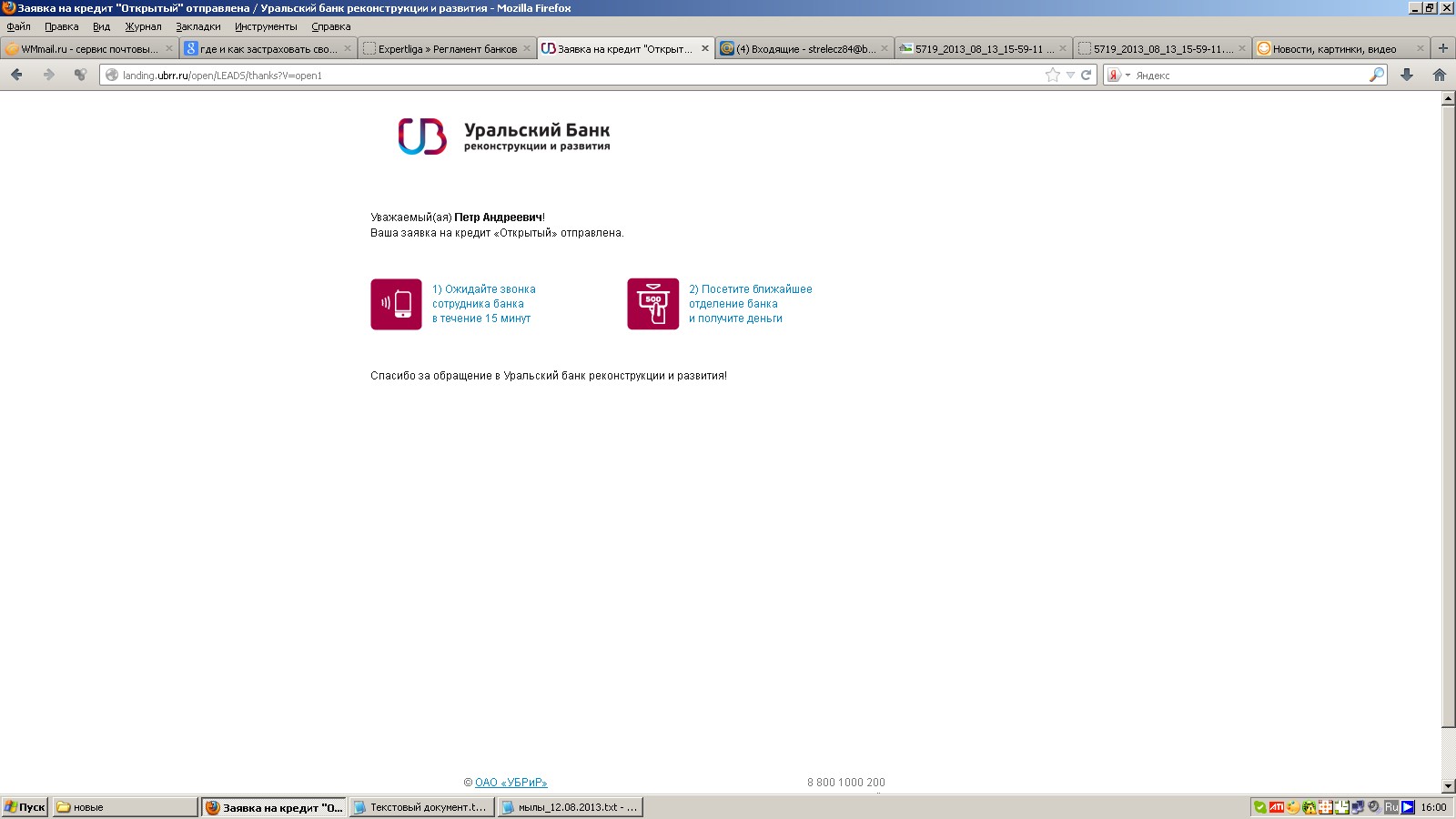Open the Инструменты menu
The height and width of the screenshot is (819, 1456).
[x=266, y=26]
